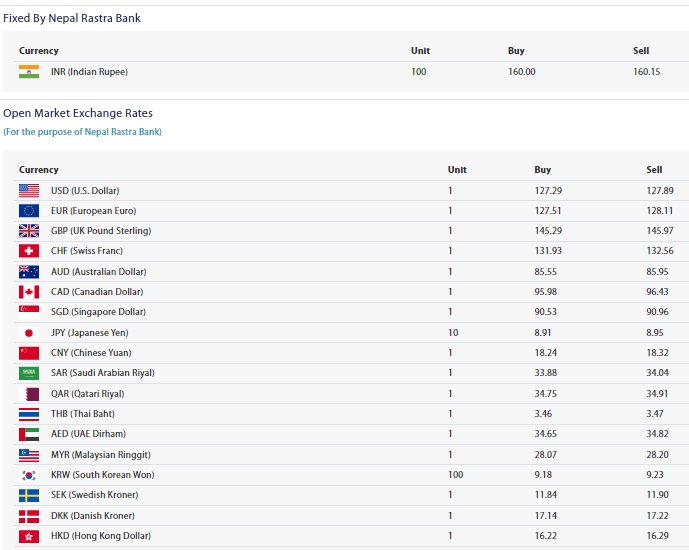Click the 'For the purpose of Nepal Rastra Bank' note
689x550 pixels.
(x=82, y=132)
